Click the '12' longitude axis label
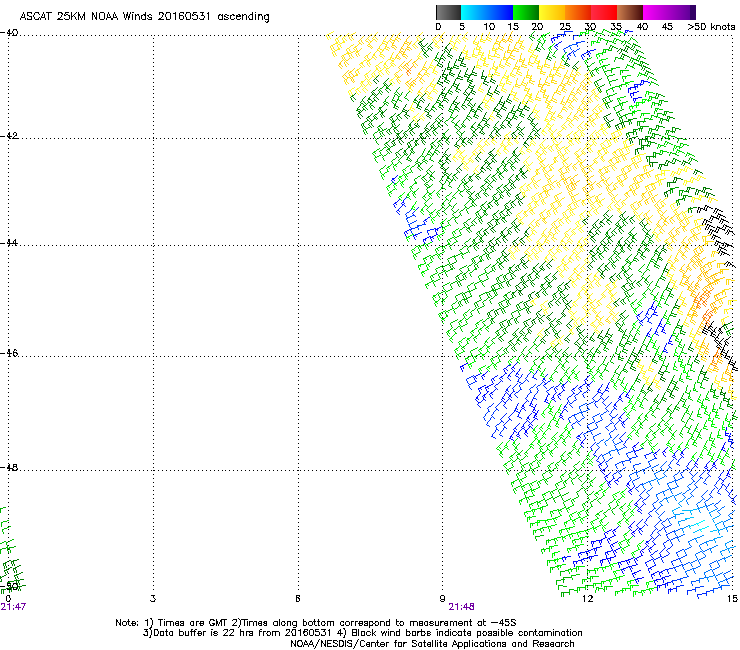The height and width of the screenshot is (650, 740). 587,599
